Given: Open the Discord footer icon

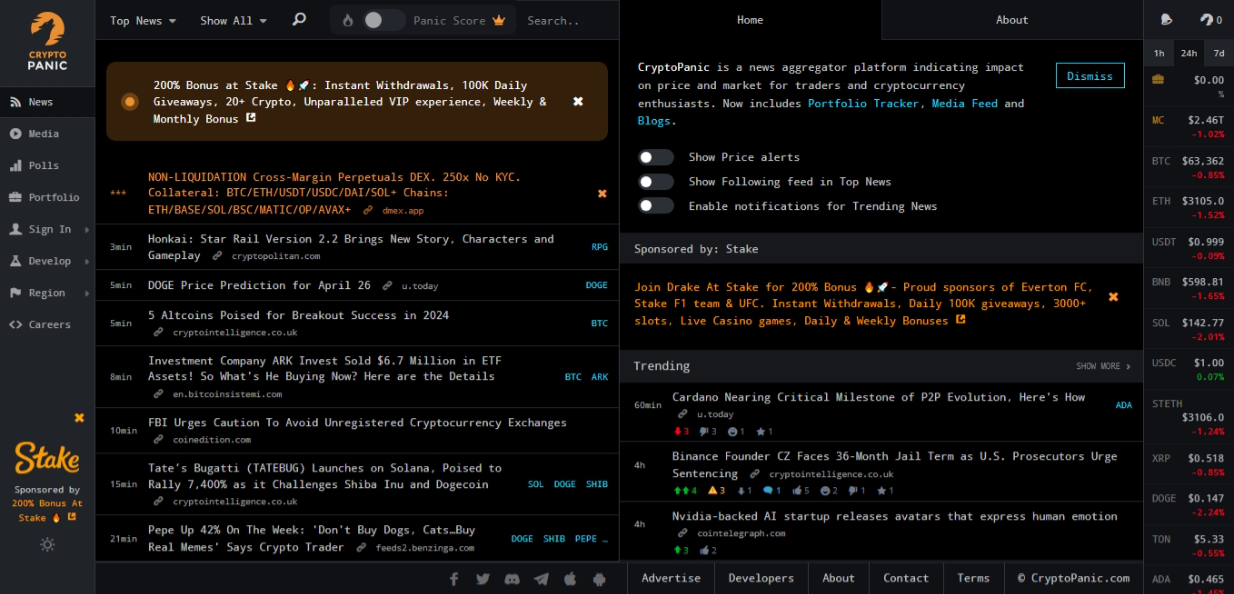Looking at the screenshot, I should [512, 578].
